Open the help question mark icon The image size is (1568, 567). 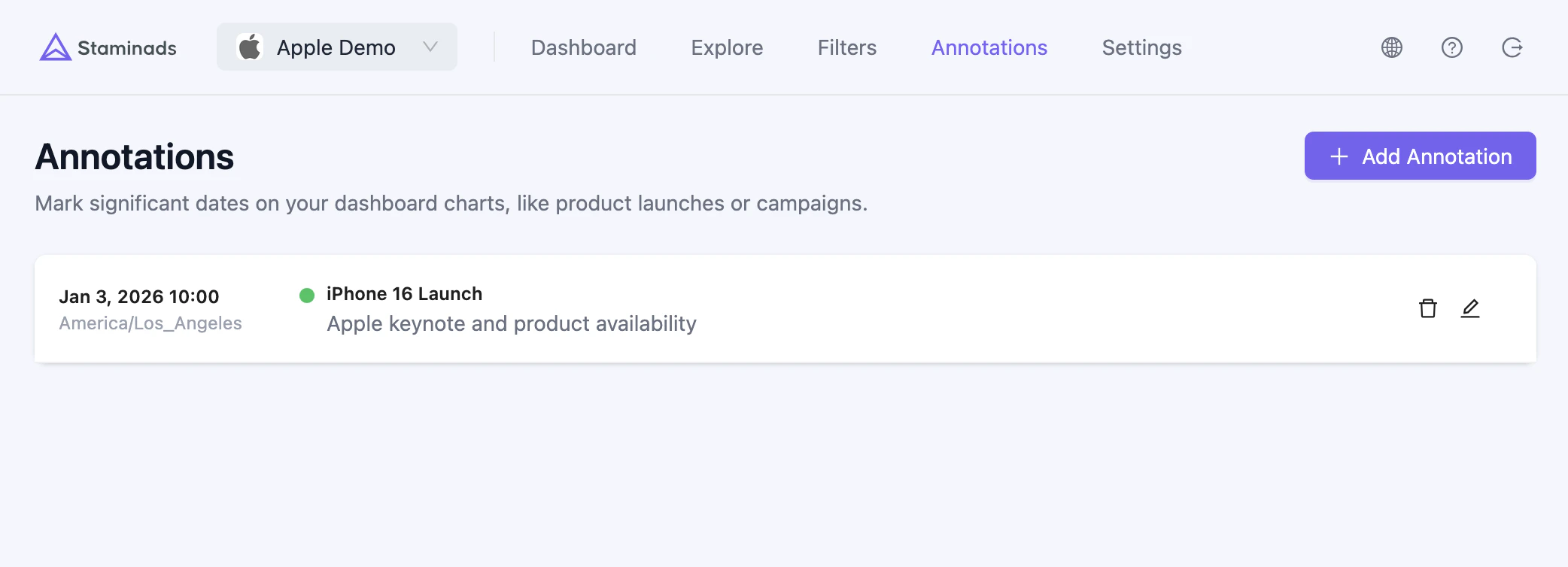tap(1452, 47)
